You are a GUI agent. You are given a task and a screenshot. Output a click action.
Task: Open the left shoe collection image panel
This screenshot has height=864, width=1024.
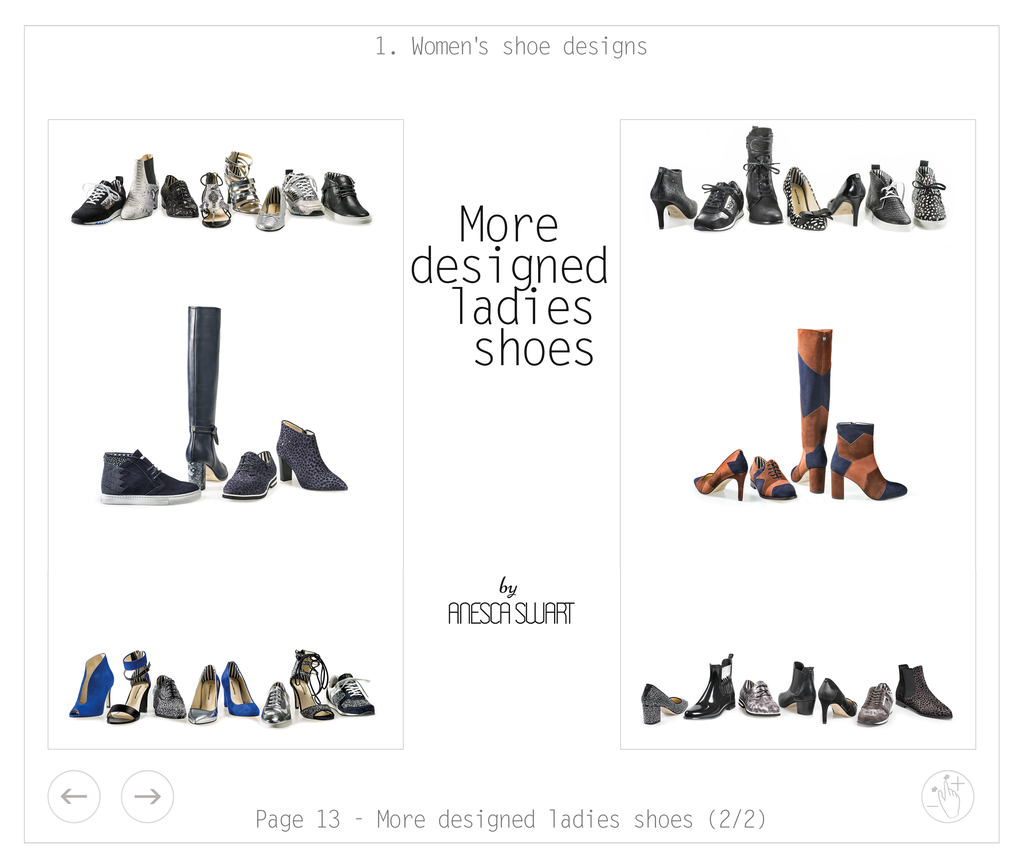click(225, 434)
